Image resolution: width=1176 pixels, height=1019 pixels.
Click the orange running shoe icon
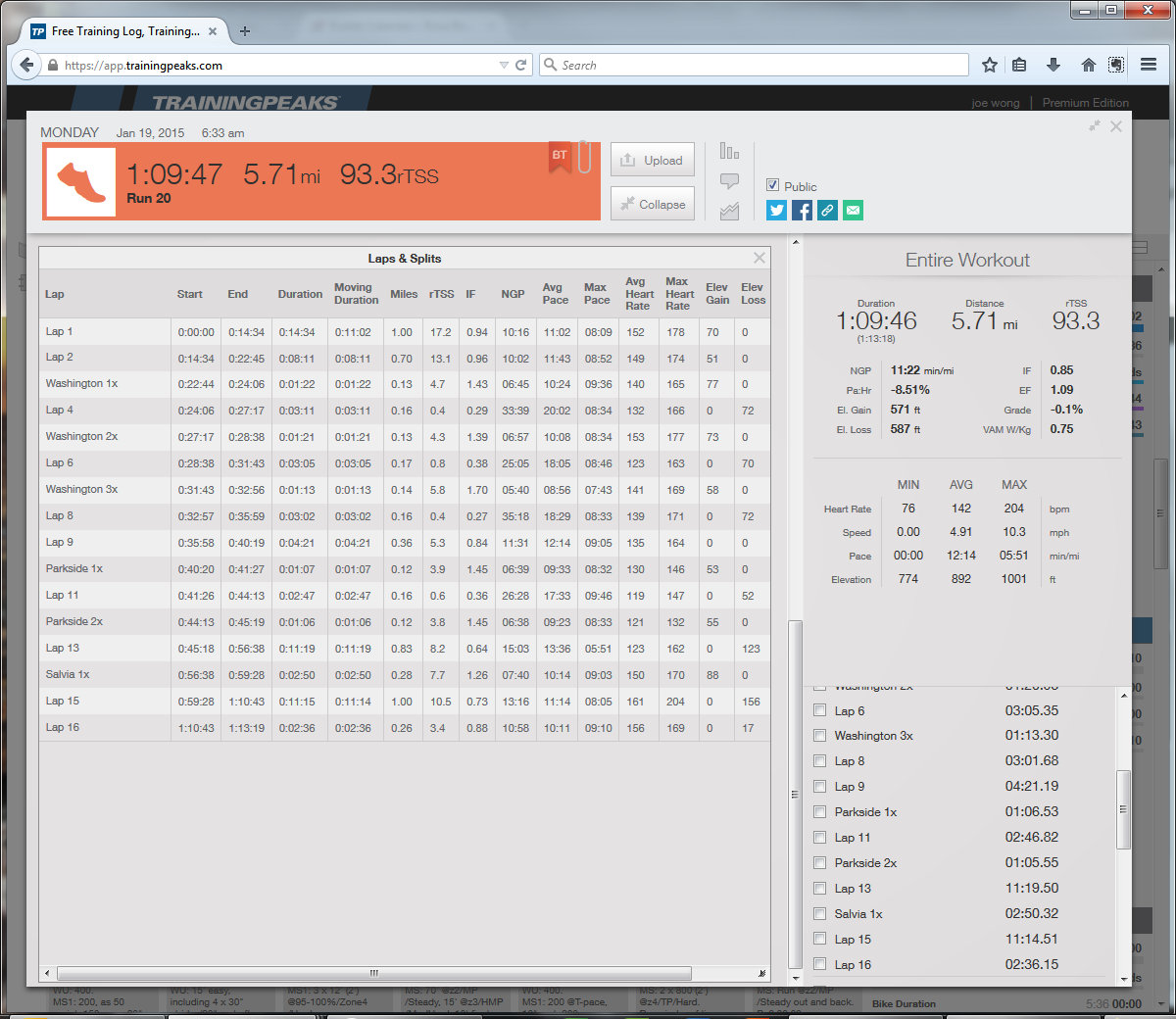[80, 182]
